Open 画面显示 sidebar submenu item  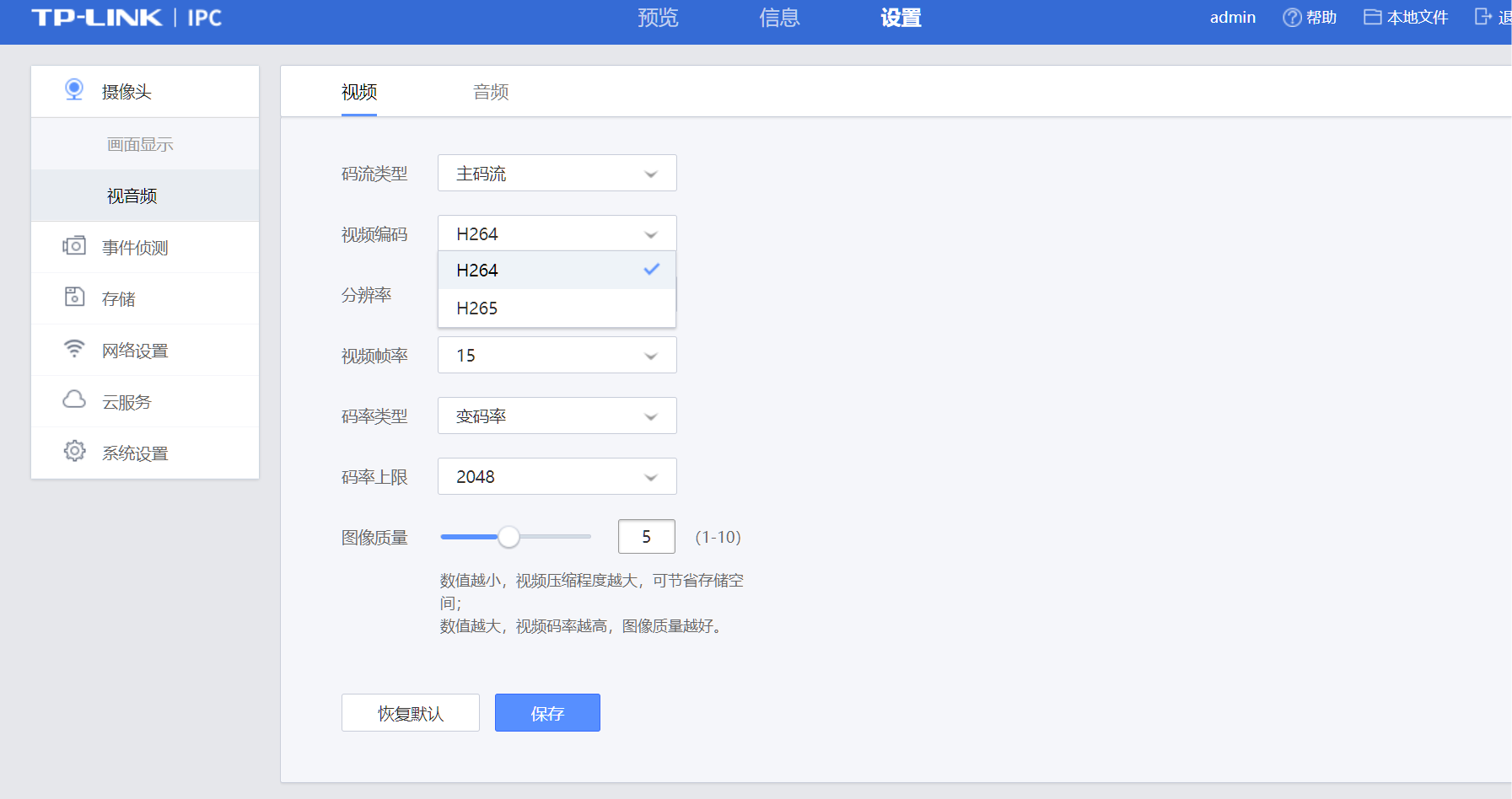pos(145,144)
